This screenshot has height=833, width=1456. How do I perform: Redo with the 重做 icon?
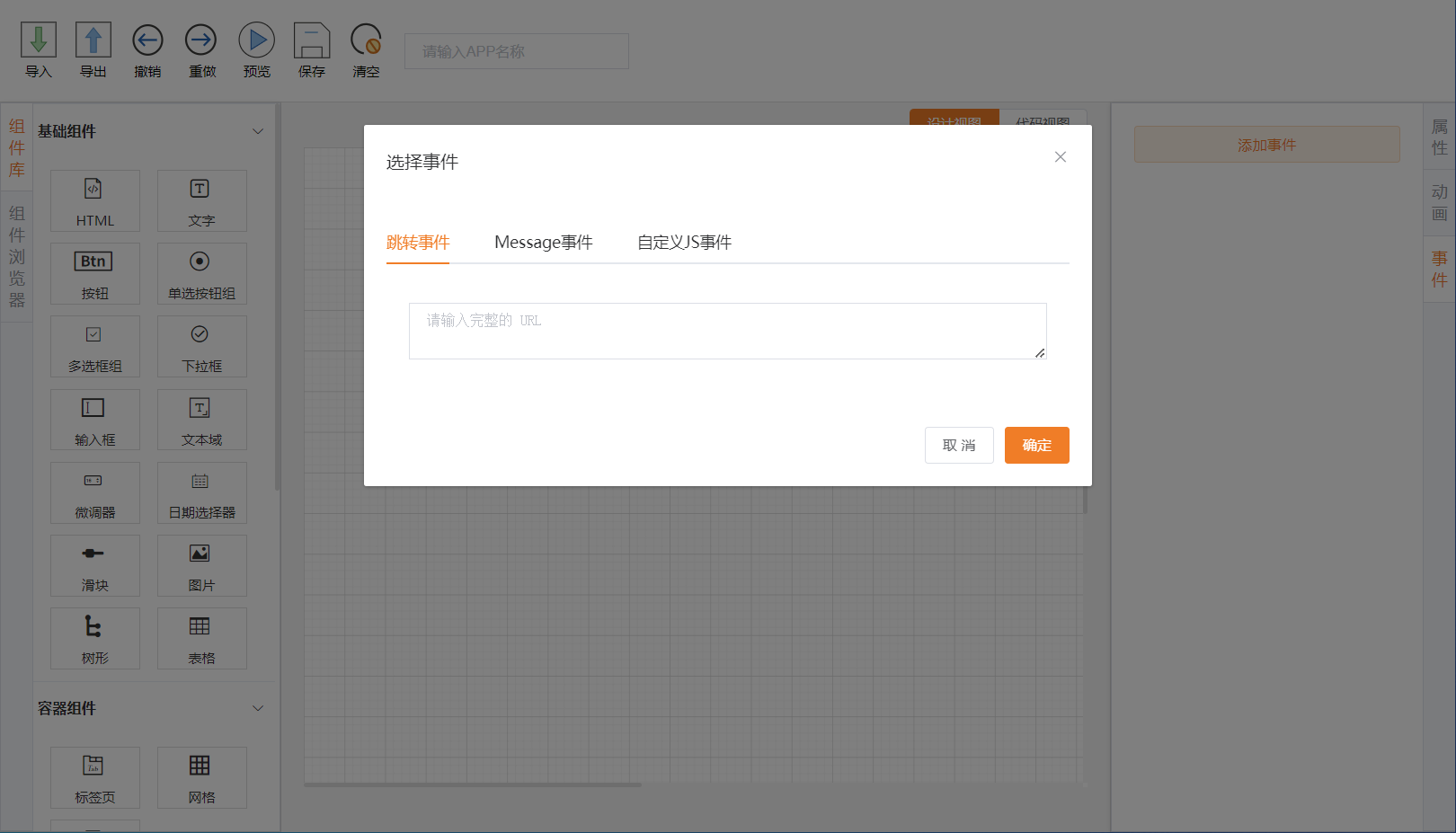pyautogui.click(x=201, y=40)
